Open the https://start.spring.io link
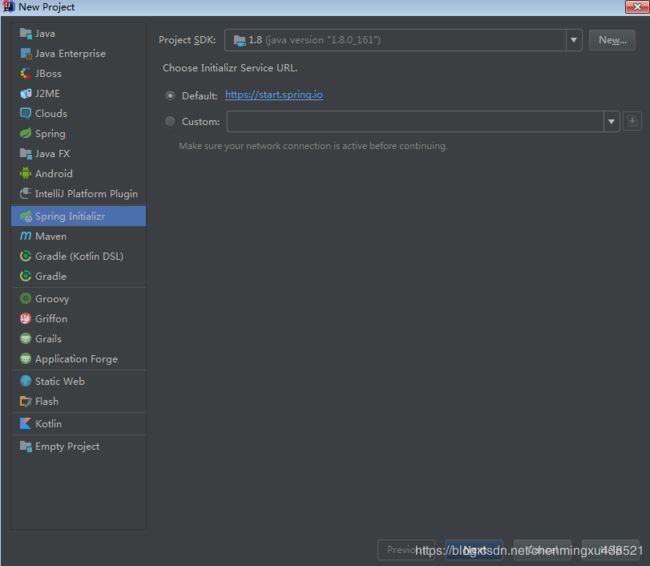This screenshot has height=566, width=650. pyautogui.click(x=274, y=95)
